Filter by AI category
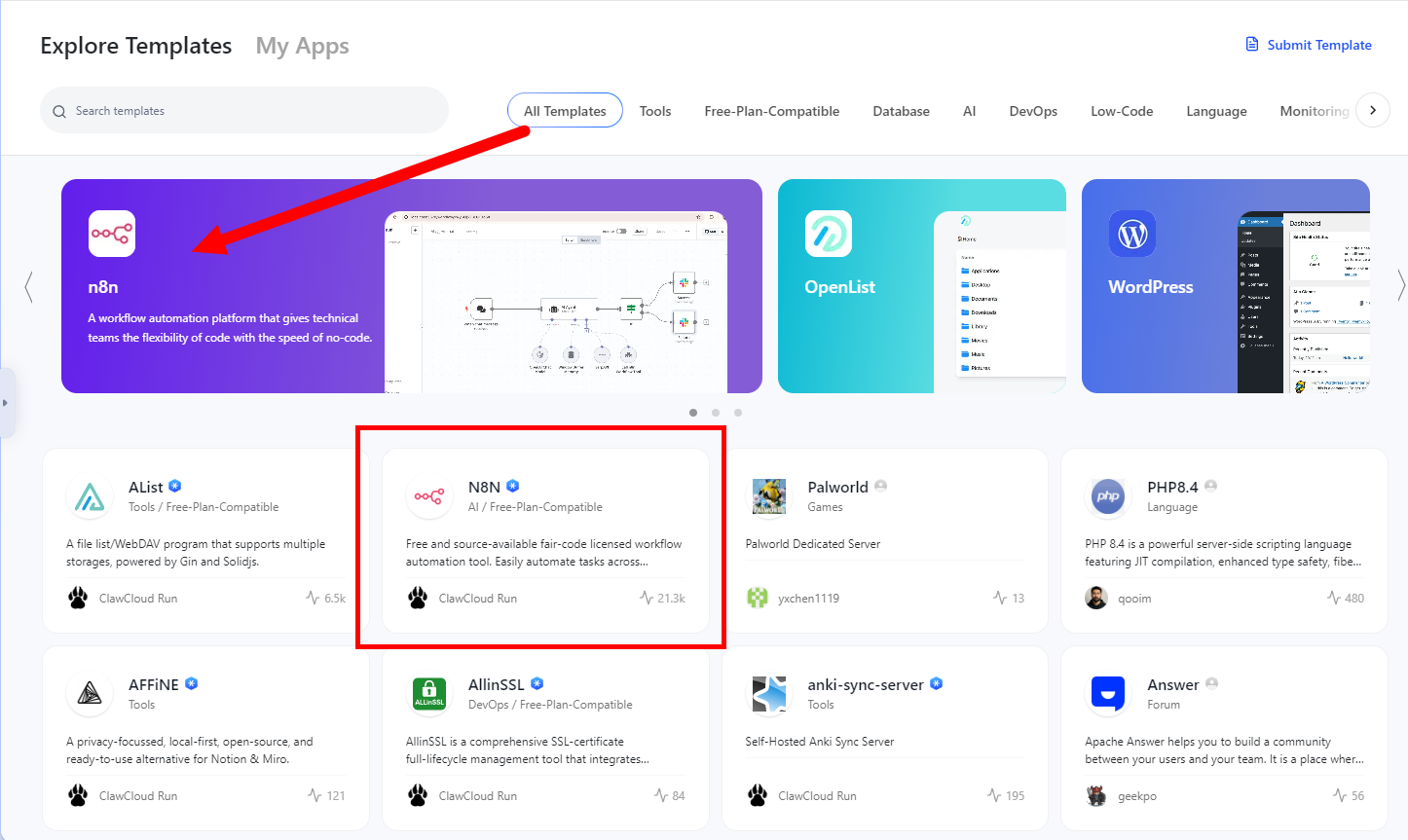 point(970,111)
